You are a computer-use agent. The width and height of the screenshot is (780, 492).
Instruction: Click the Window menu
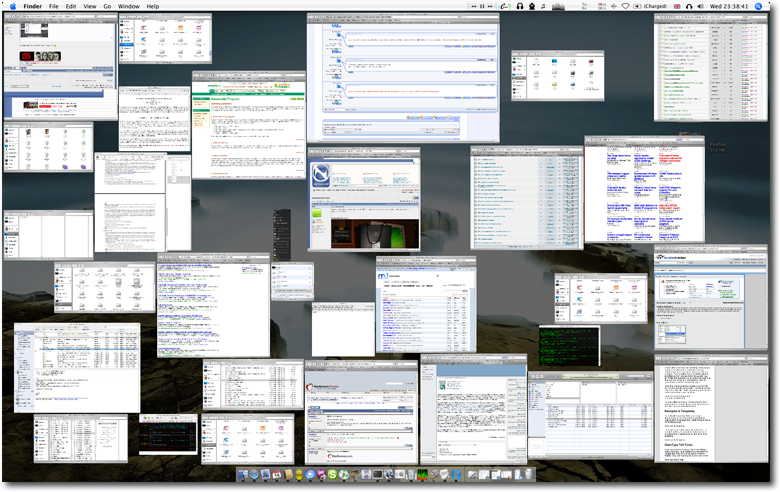(128, 6)
